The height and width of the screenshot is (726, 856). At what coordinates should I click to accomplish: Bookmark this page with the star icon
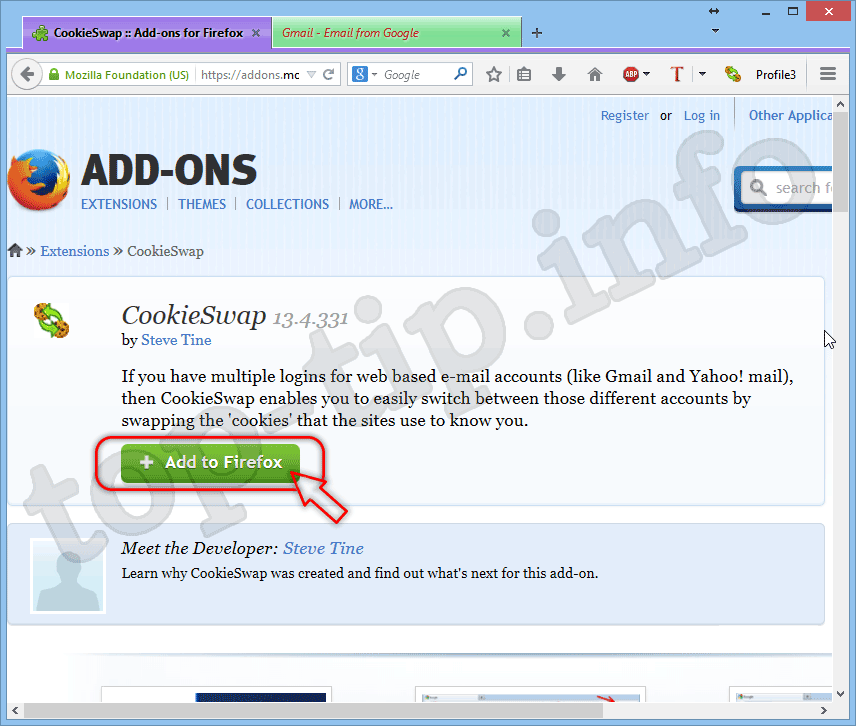[x=493, y=74]
